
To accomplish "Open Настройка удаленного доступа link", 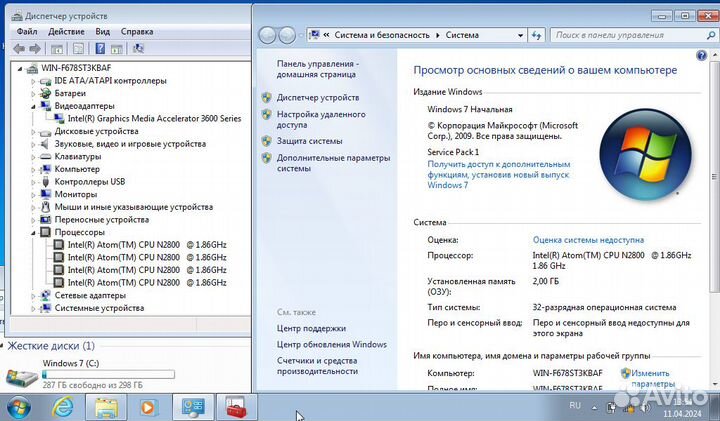I will pos(321,119).
